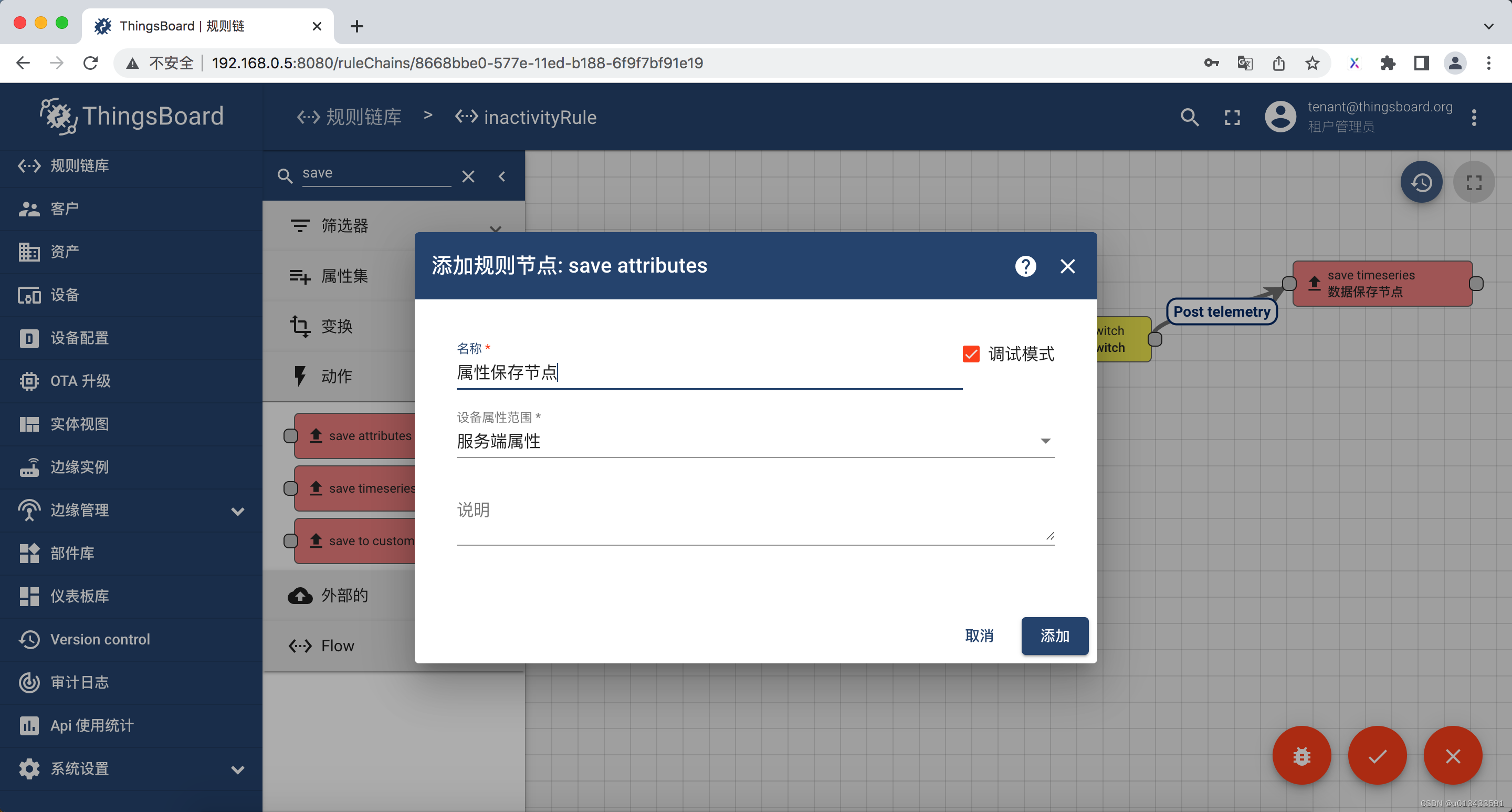
Task: Open 部件库 widgets library in the sidebar
Action: tap(131, 553)
